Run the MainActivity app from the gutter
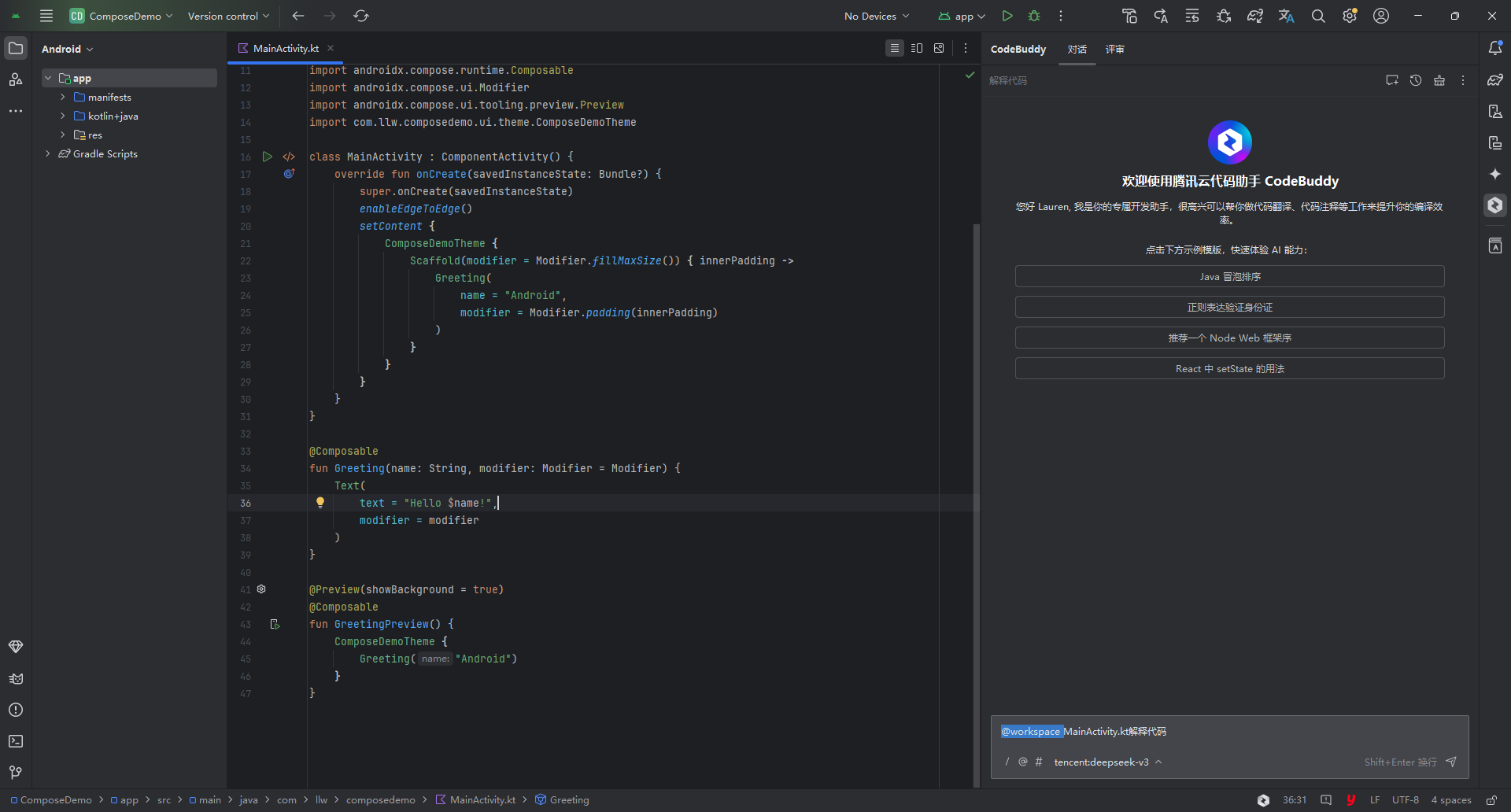1511x812 pixels. click(268, 156)
